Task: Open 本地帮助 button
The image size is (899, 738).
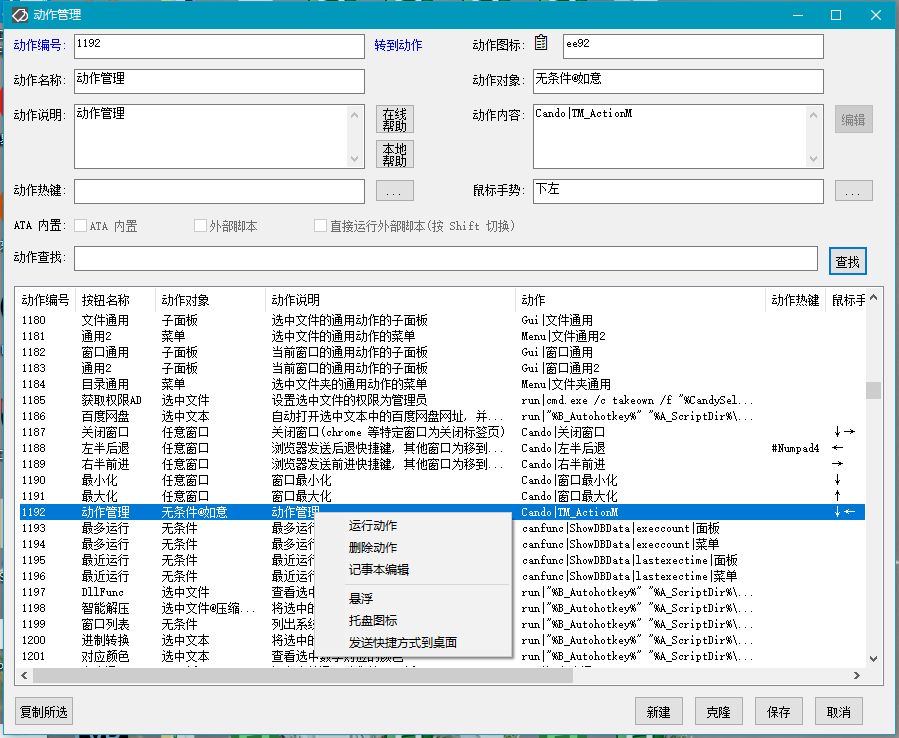Action: (394, 155)
